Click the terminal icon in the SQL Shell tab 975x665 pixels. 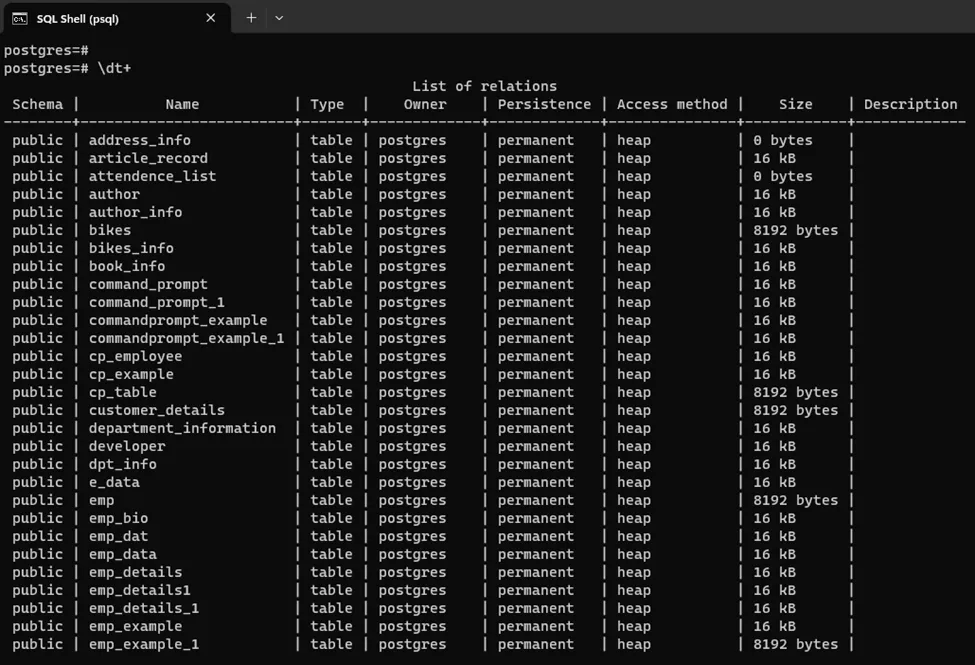[20, 18]
